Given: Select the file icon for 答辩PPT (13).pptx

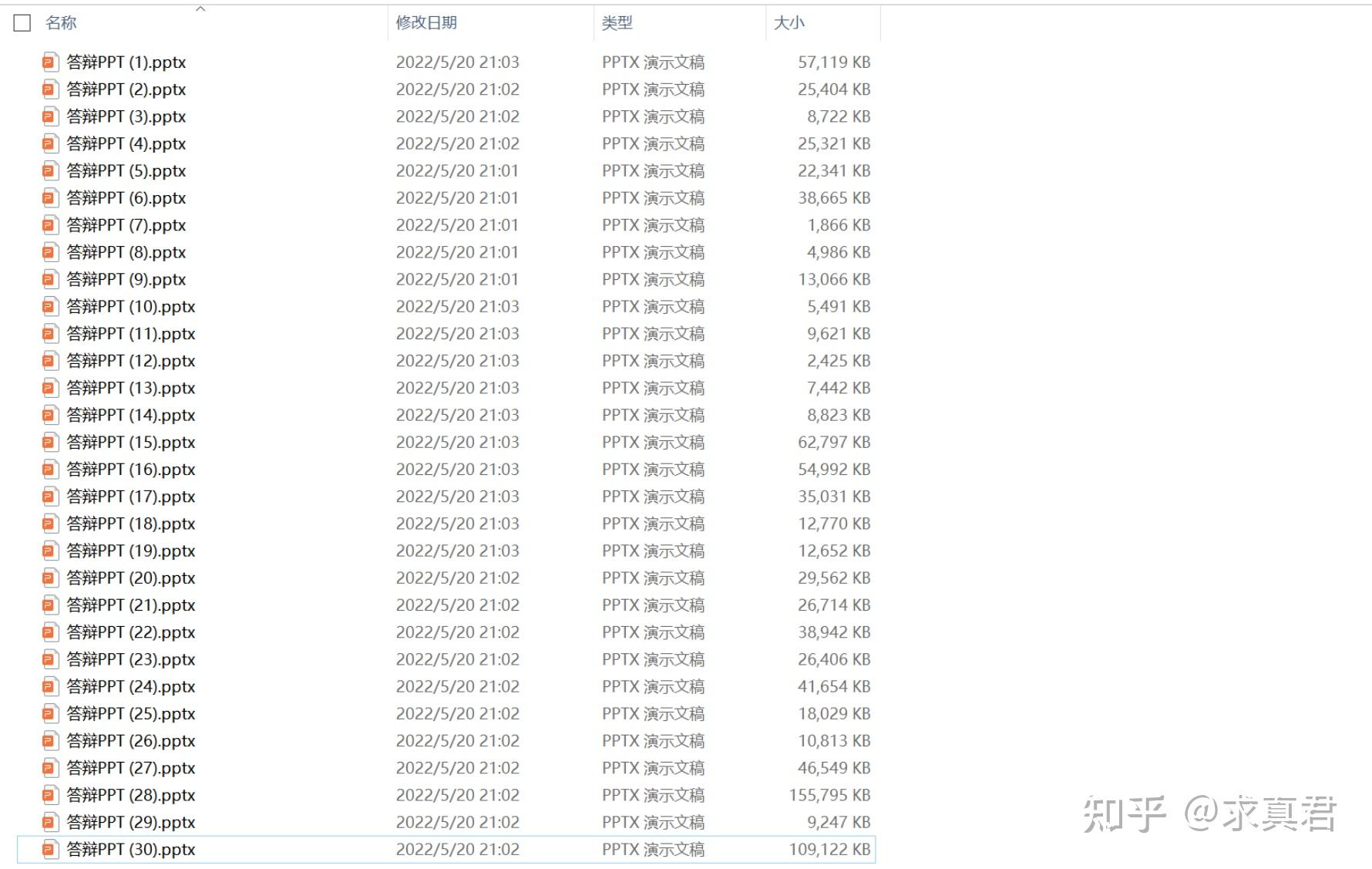Looking at the screenshot, I should click(50, 388).
